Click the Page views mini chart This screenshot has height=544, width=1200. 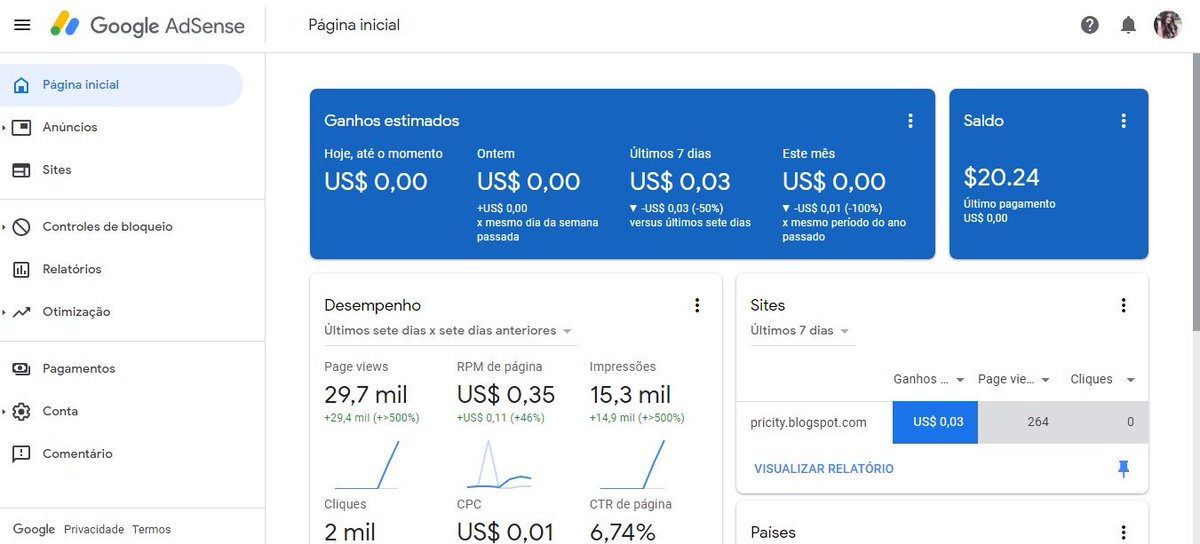[367, 464]
